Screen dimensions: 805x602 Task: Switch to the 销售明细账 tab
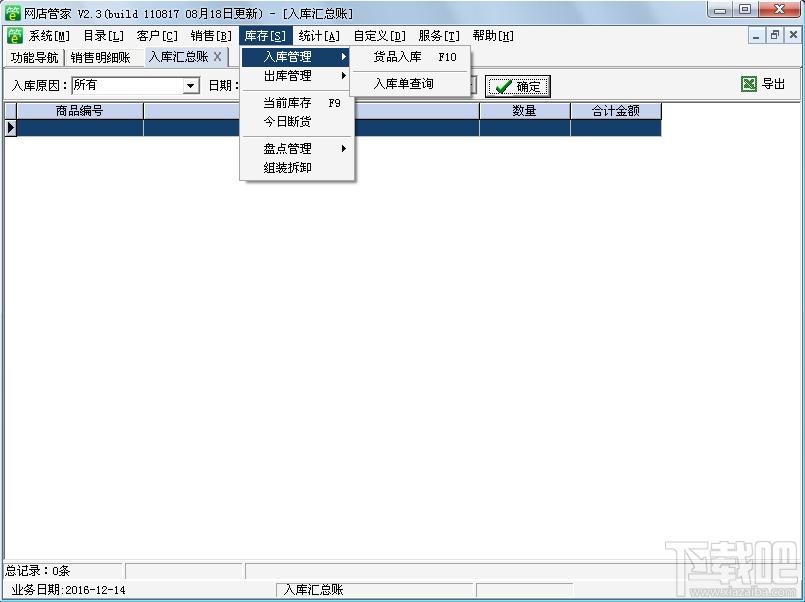tap(101, 57)
